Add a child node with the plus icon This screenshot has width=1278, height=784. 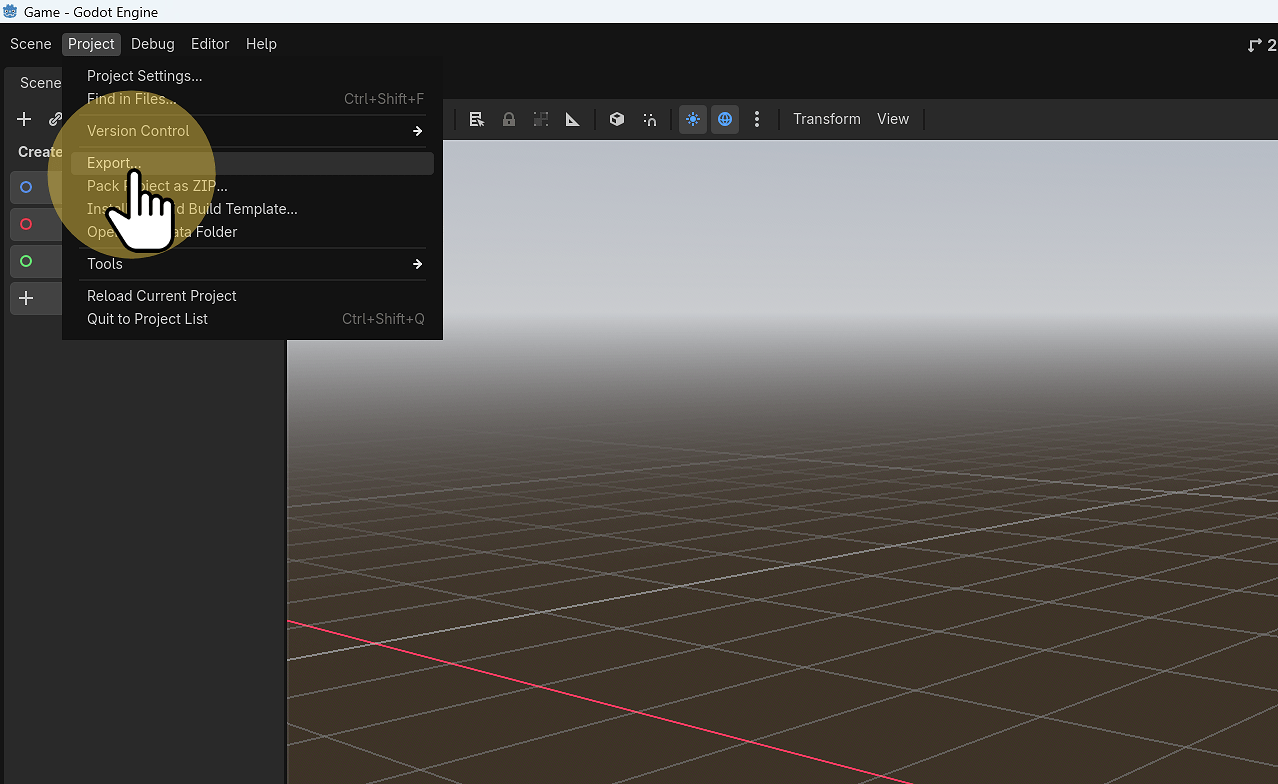click(x=22, y=118)
